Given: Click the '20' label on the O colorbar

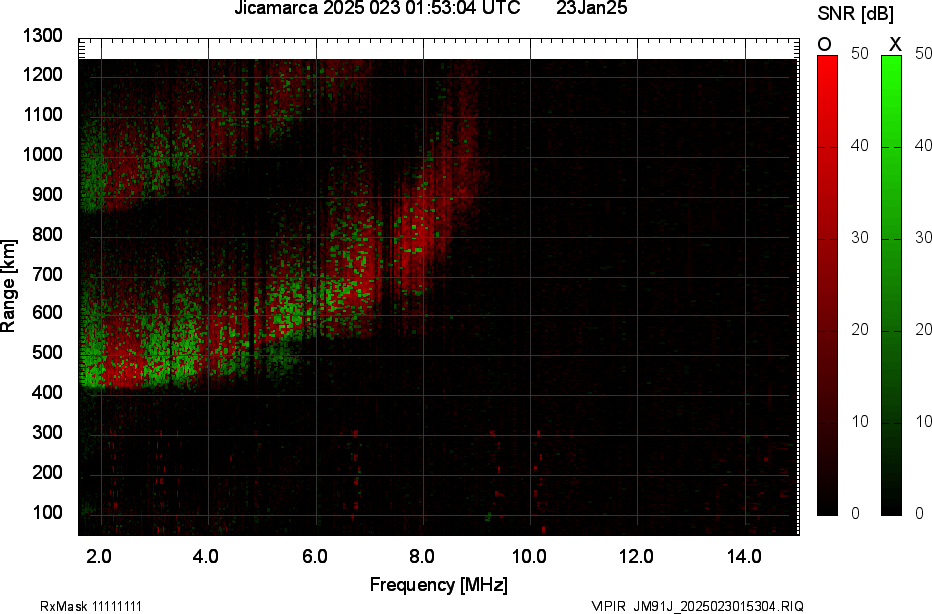Looking at the screenshot, I should [859, 329].
